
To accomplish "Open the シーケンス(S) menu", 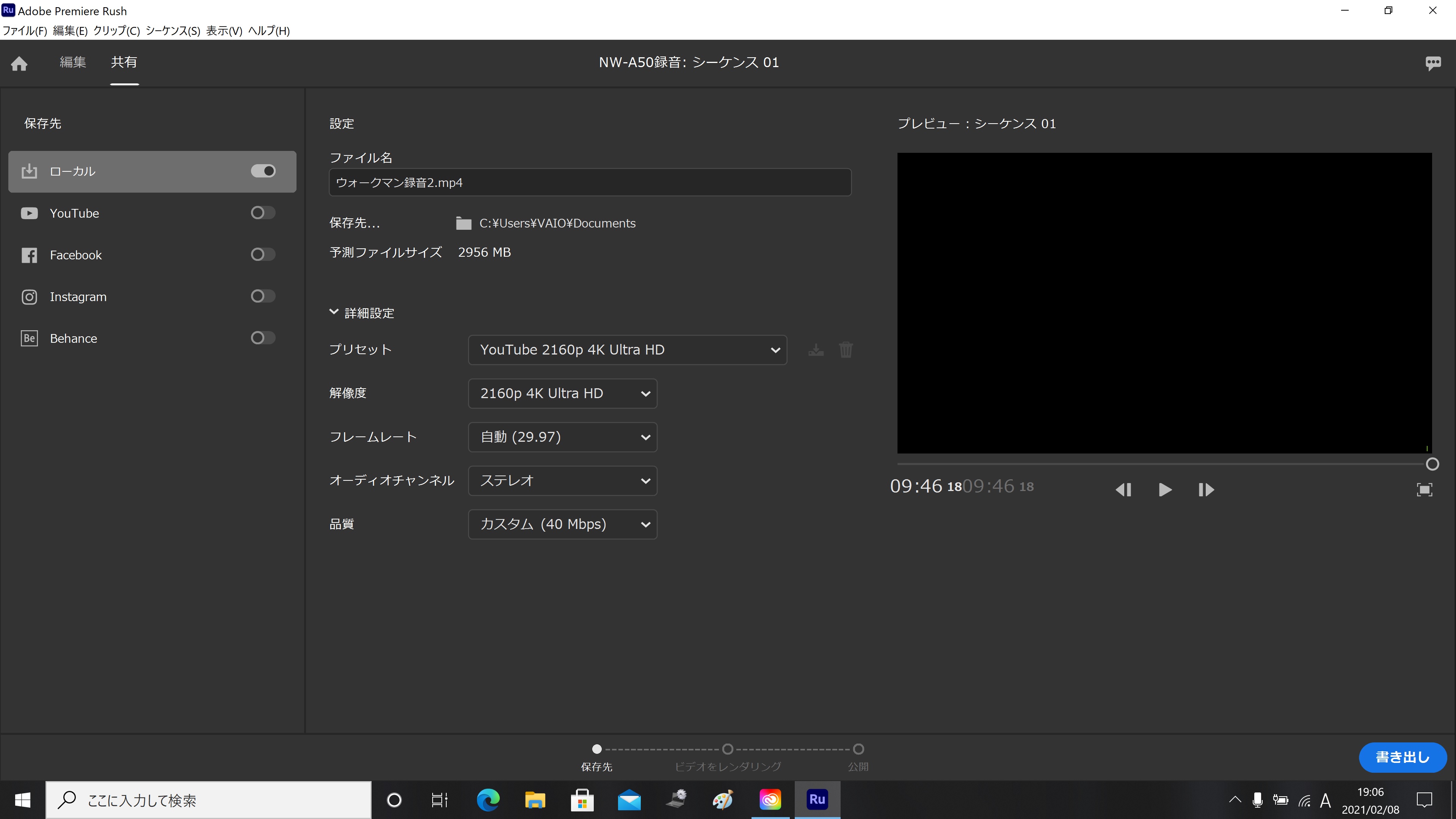I will click(x=173, y=30).
